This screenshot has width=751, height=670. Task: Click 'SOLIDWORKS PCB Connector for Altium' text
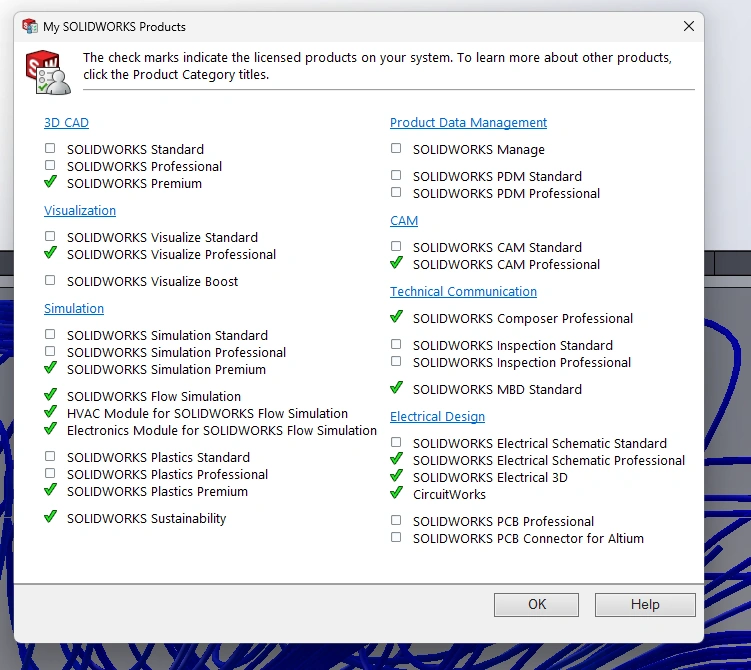pos(528,539)
